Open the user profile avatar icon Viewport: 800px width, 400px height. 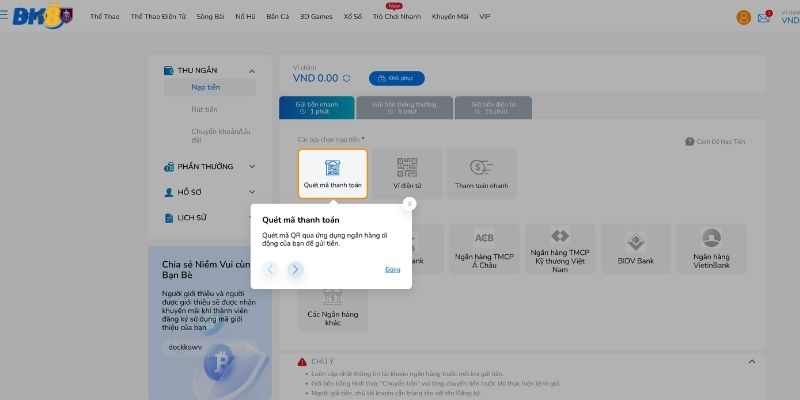tap(743, 18)
